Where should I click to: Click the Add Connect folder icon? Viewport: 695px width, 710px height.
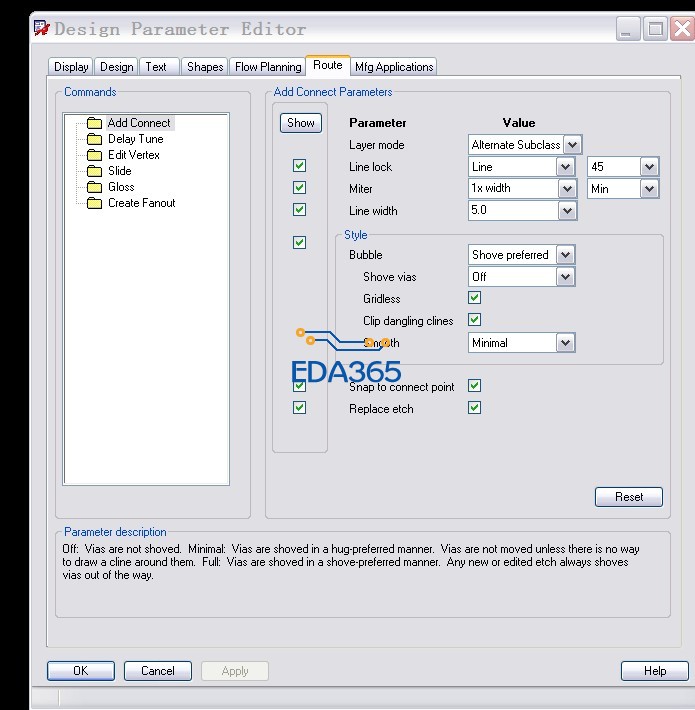[x=94, y=123]
